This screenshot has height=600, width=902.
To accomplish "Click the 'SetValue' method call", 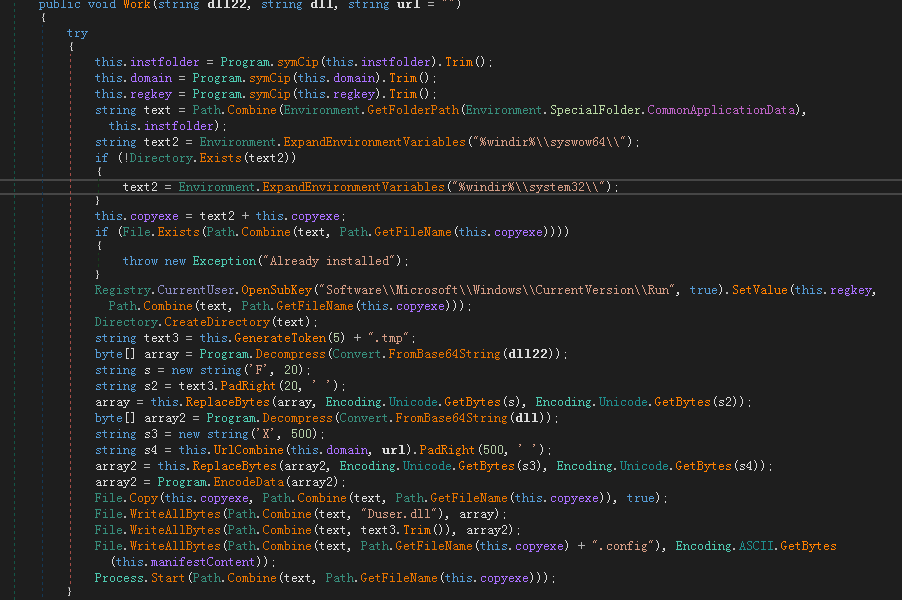I will click(759, 291).
